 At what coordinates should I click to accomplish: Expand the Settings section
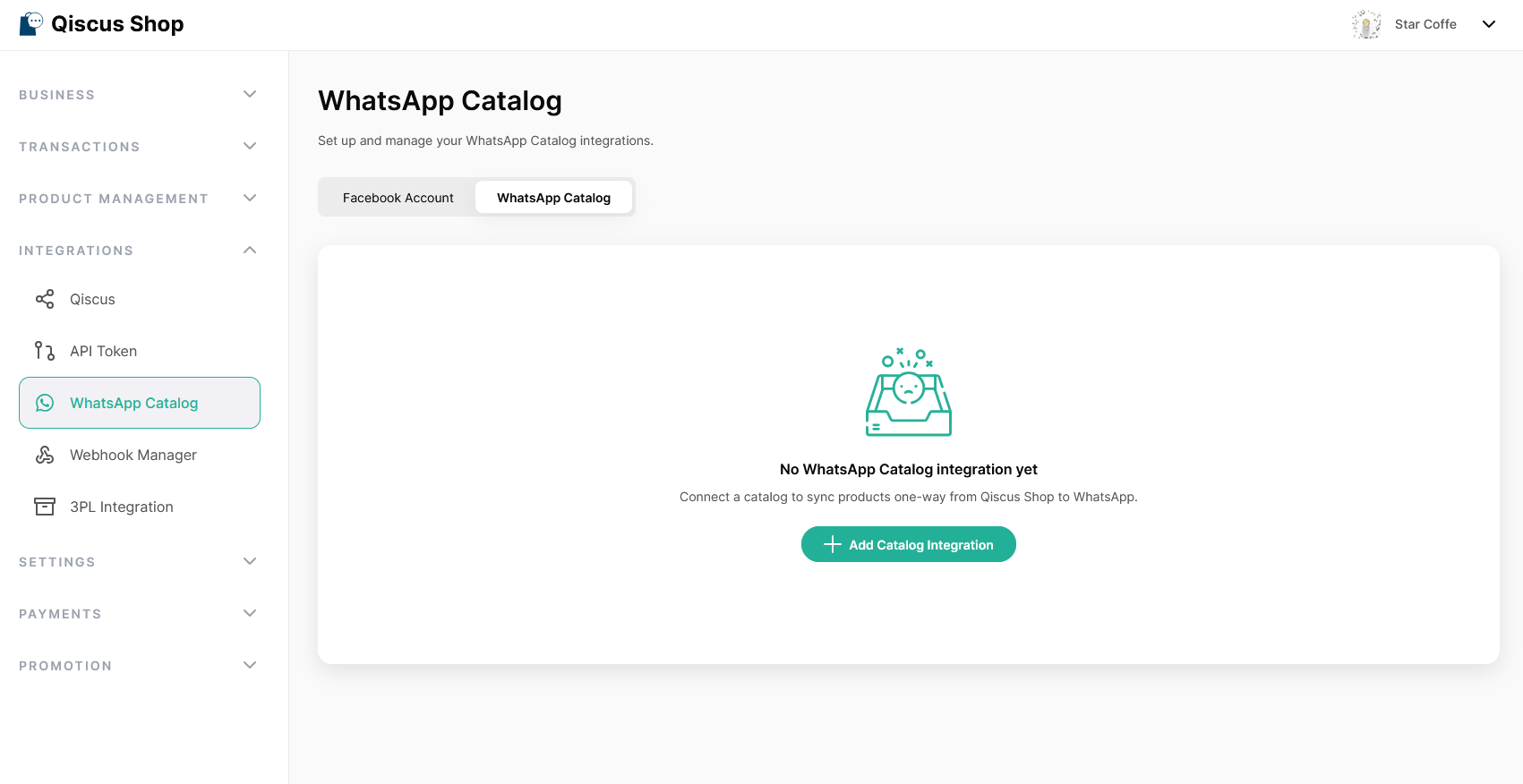click(x=250, y=561)
